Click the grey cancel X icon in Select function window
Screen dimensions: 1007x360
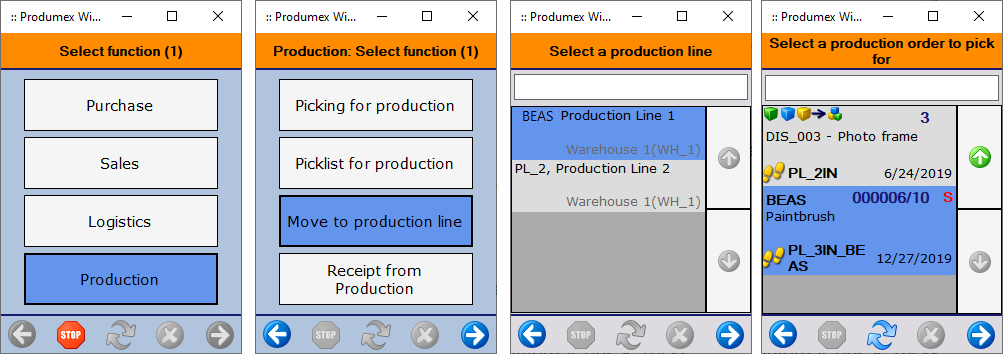pyautogui.click(x=170, y=335)
